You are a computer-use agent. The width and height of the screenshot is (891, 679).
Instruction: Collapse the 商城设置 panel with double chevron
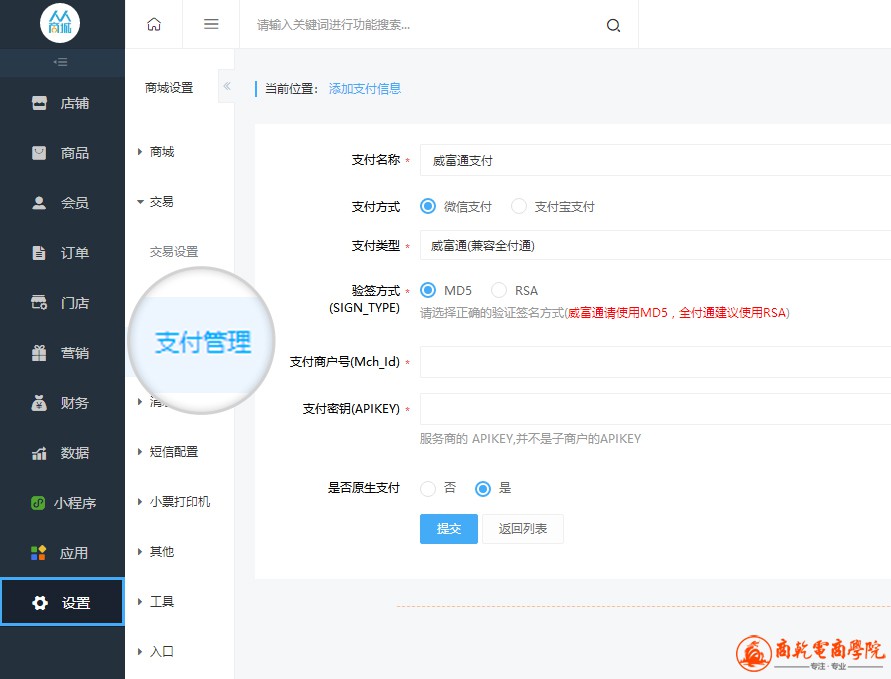pyautogui.click(x=227, y=86)
